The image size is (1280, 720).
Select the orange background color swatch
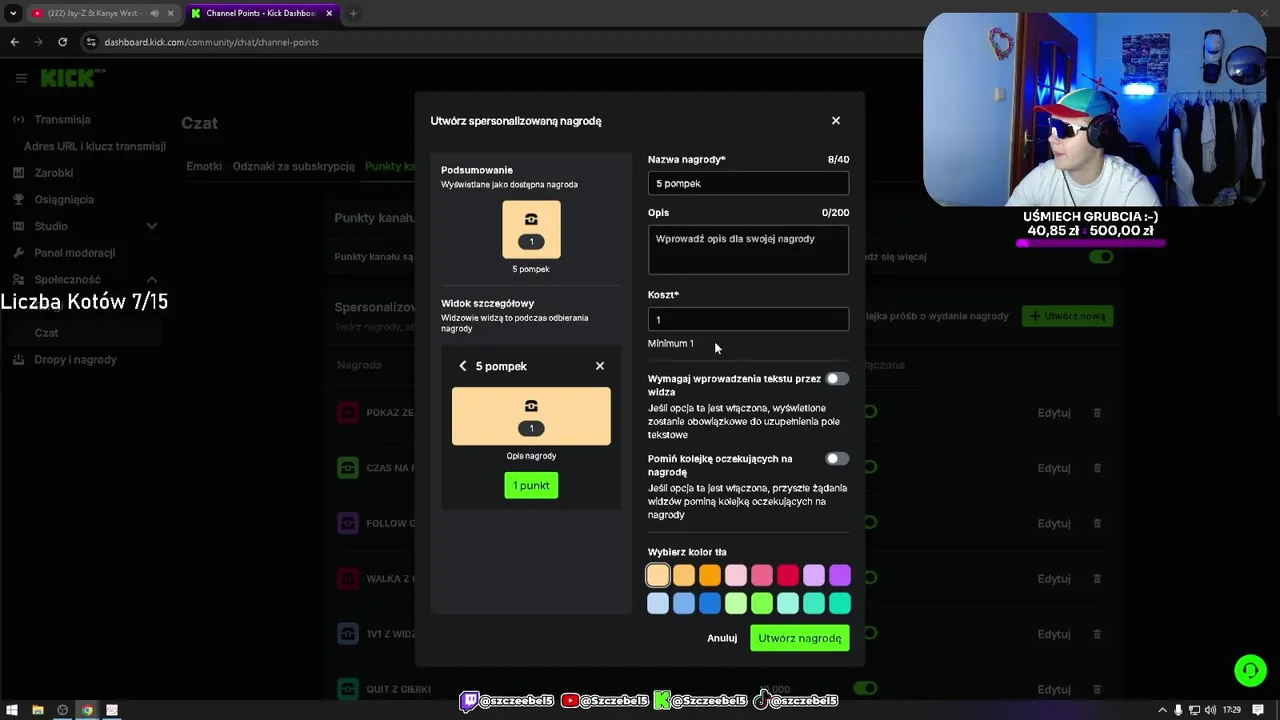pos(710,575)
